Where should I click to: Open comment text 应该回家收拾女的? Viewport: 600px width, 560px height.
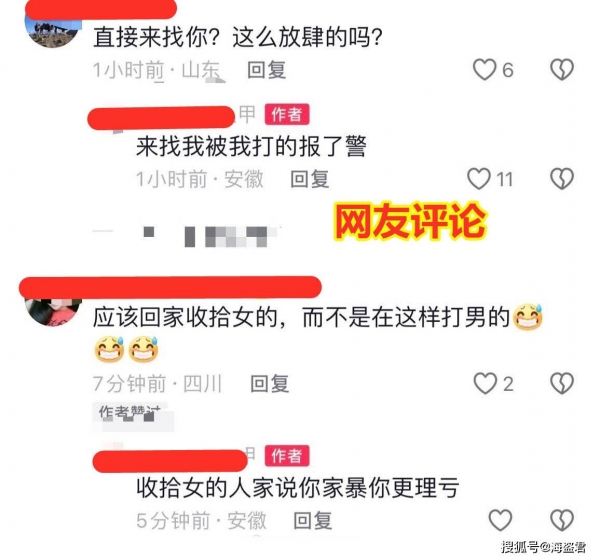(185, 318)
